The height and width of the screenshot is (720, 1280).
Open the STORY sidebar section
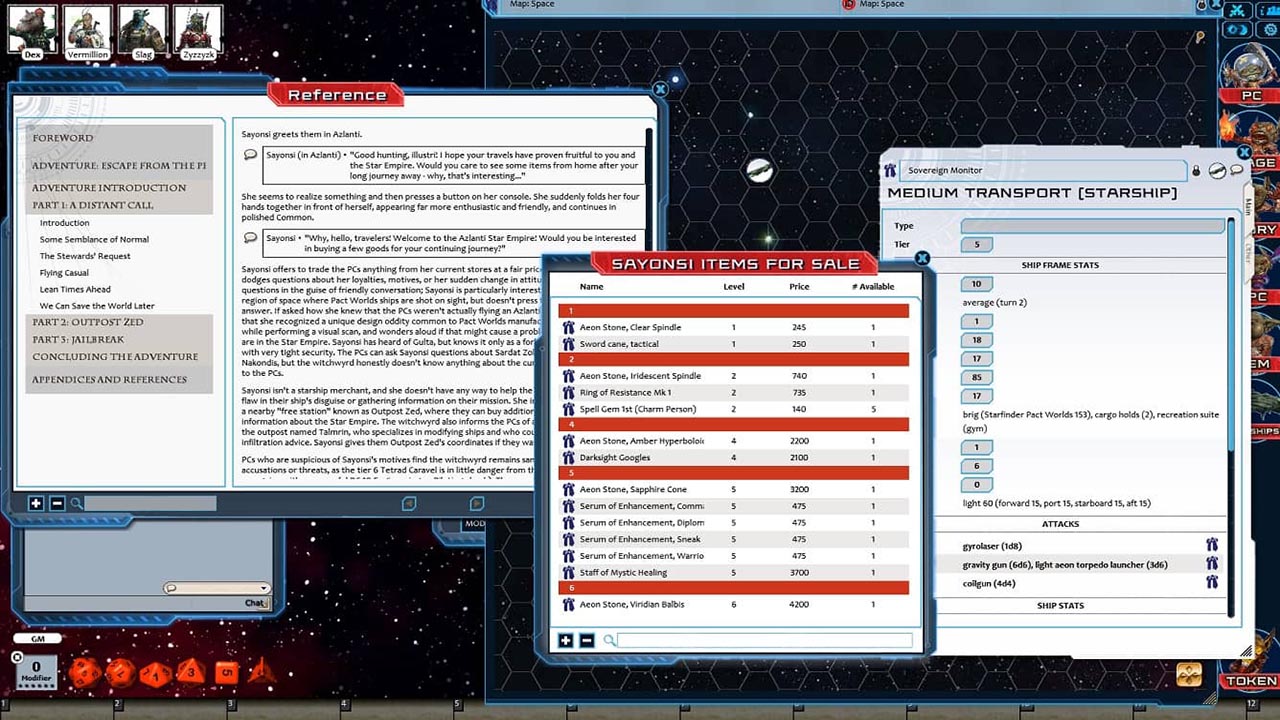[1266, 228]
